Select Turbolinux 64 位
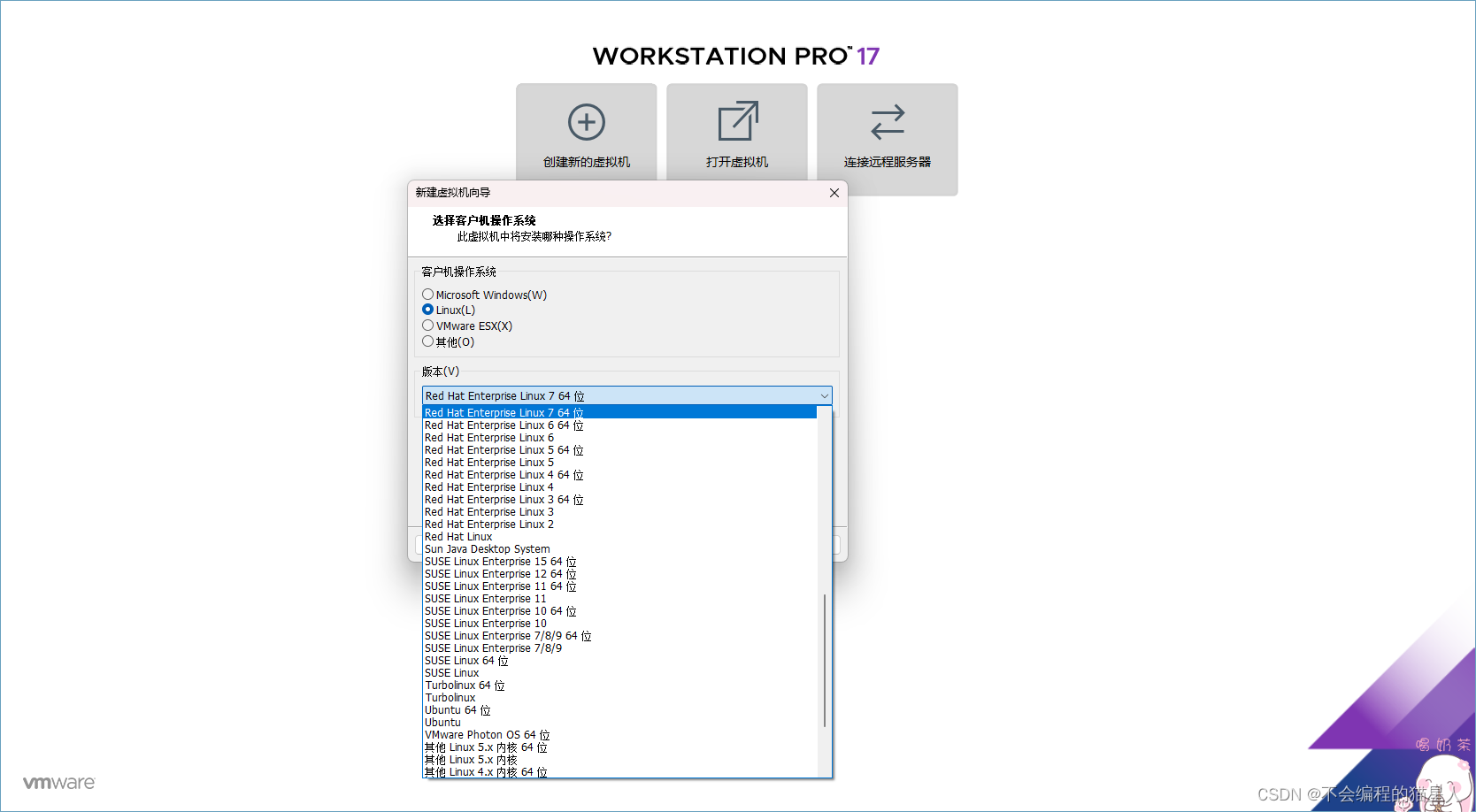Image resolution: width=1476 pixels, height=812 pixels. 619,686
